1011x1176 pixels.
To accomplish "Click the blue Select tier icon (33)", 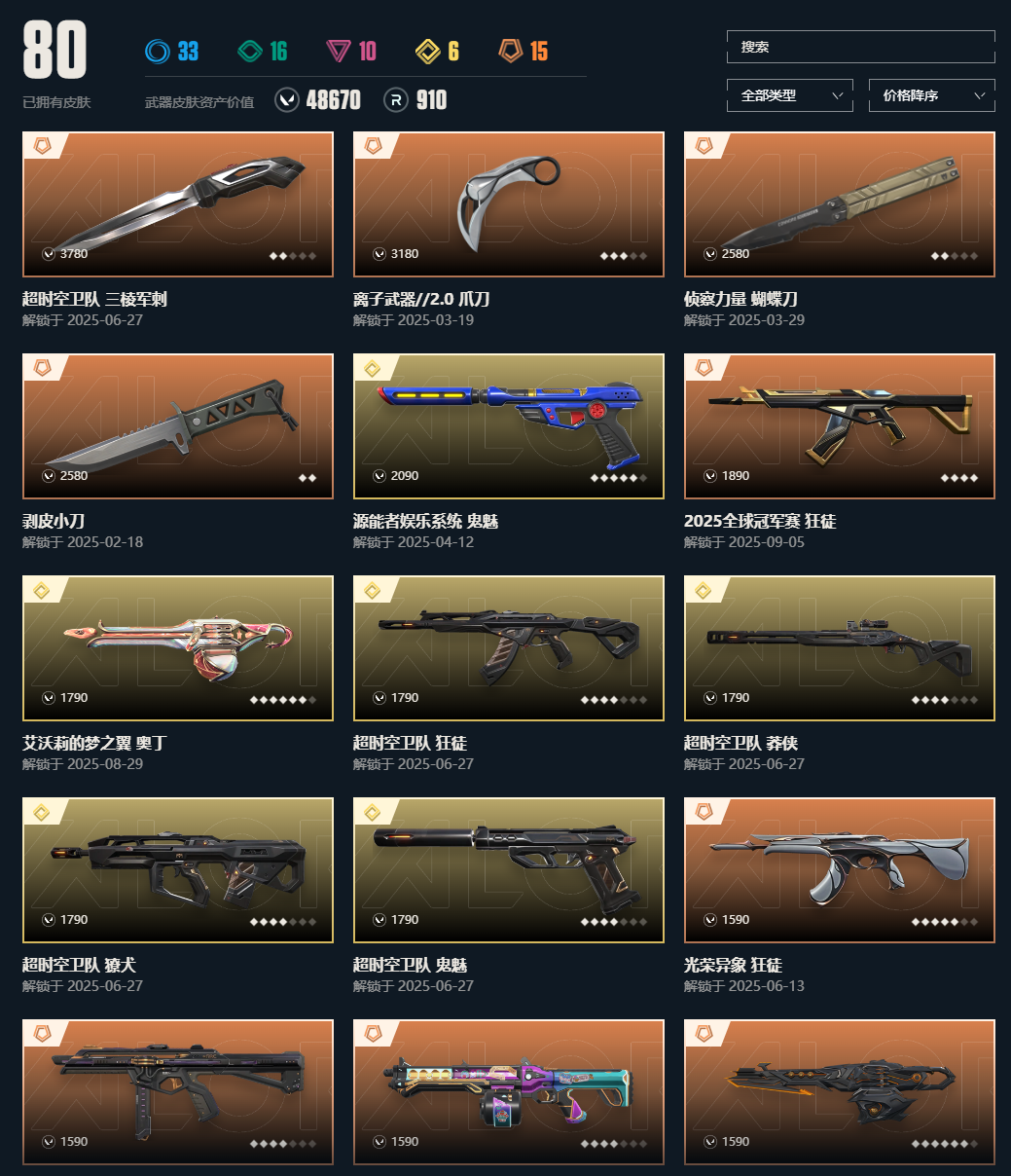I will (x=157, y=51).
